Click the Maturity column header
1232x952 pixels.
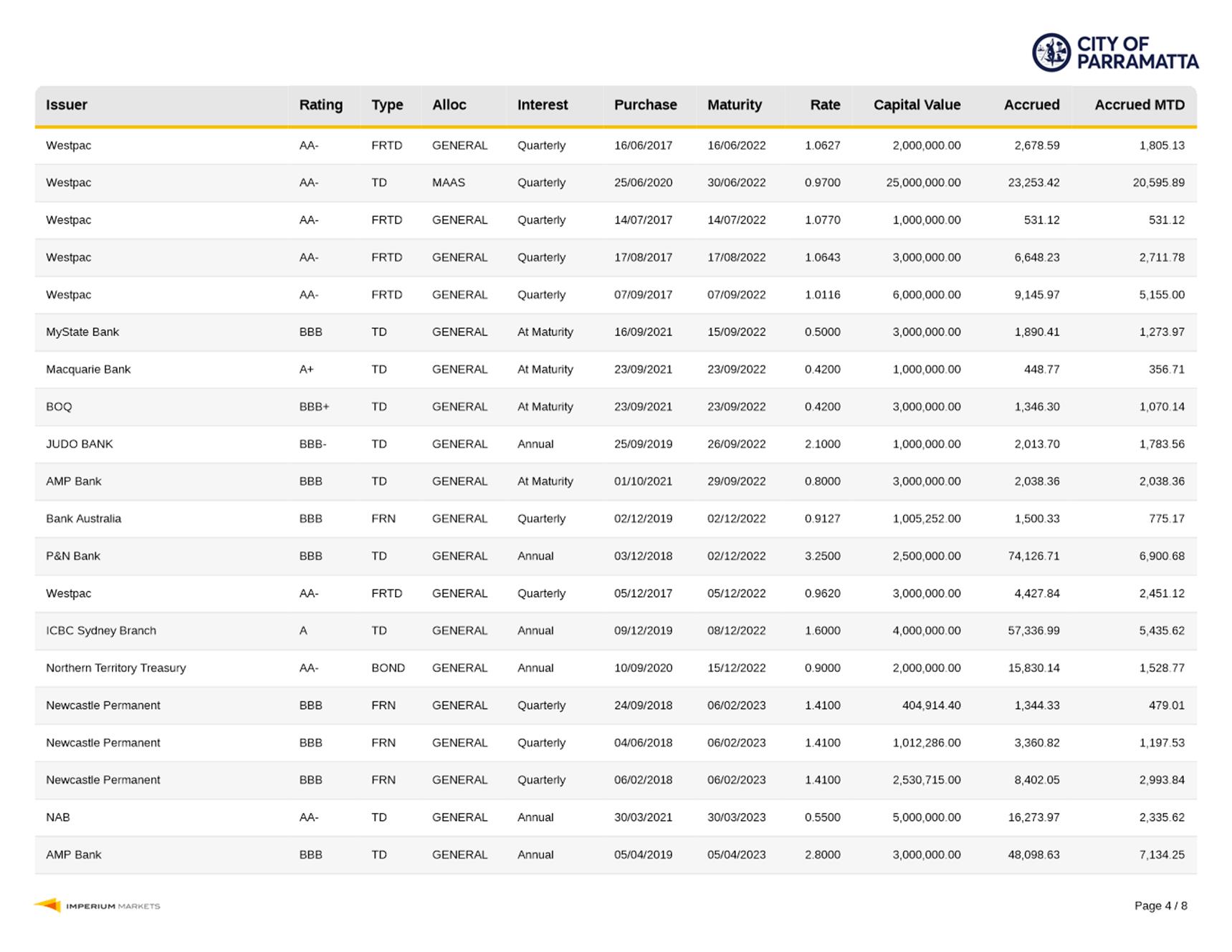[x=735, y=105]
